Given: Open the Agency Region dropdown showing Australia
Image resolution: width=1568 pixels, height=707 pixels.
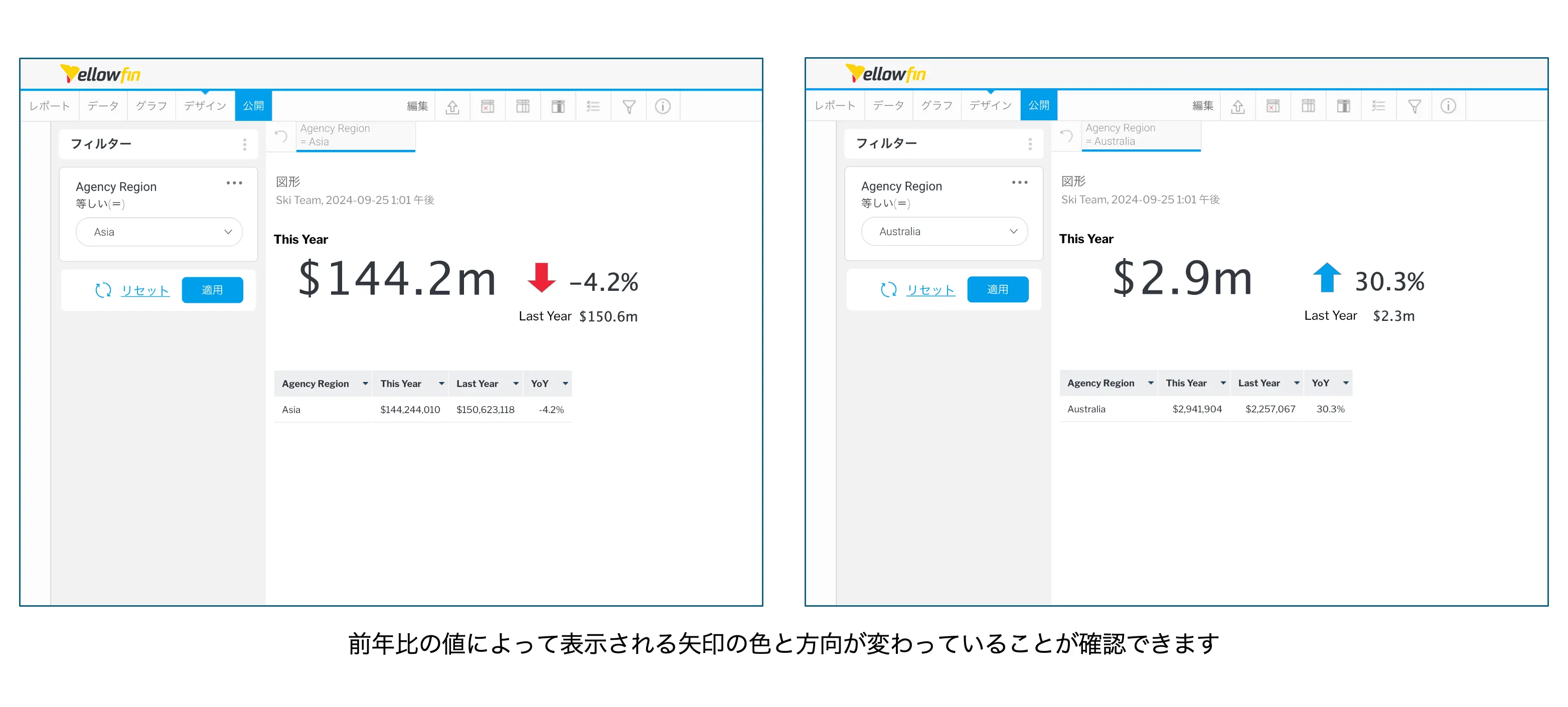Looking at the screenshot, I should point(944,231).
